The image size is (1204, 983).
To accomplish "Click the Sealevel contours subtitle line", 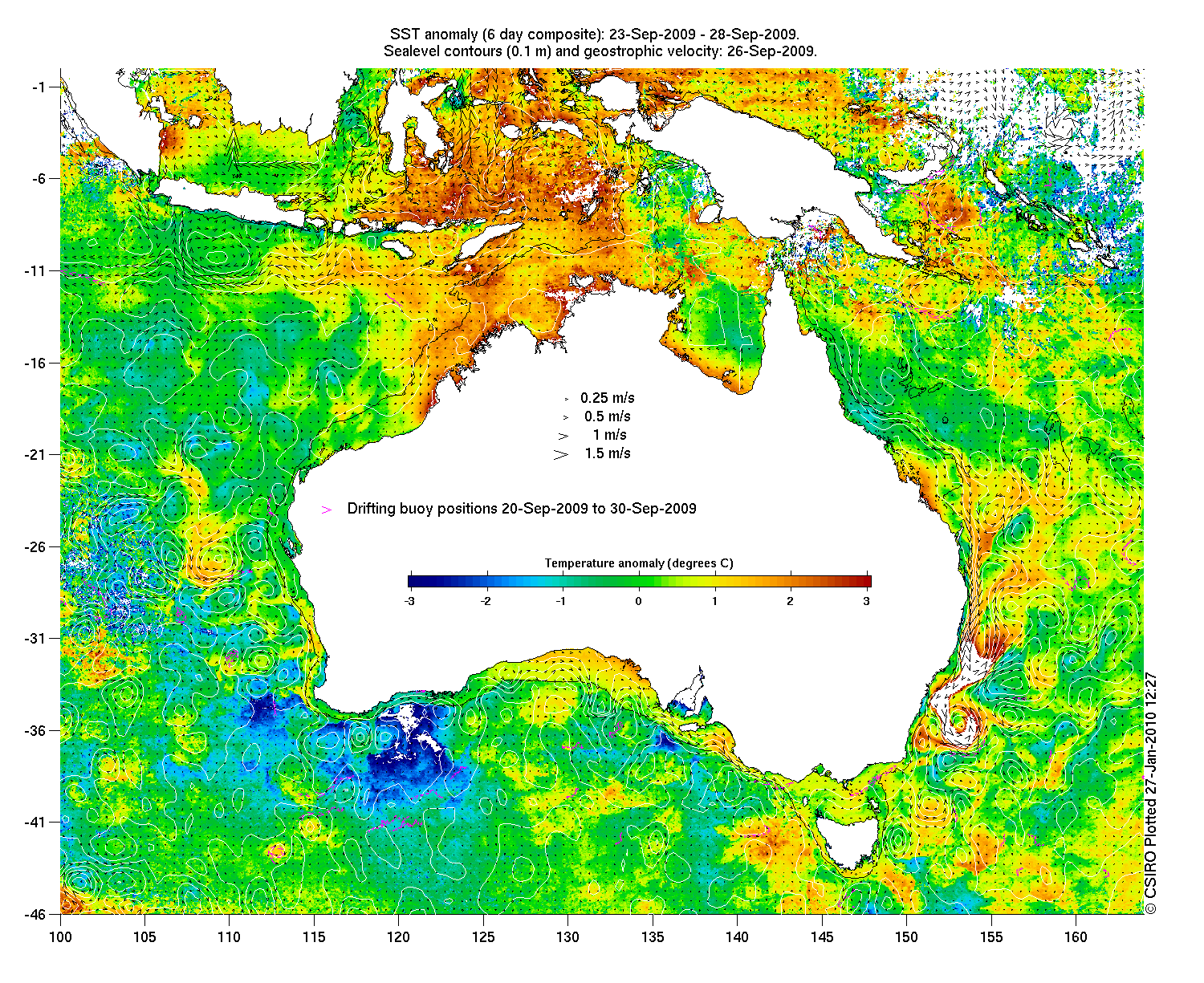I will coord(600,51).
